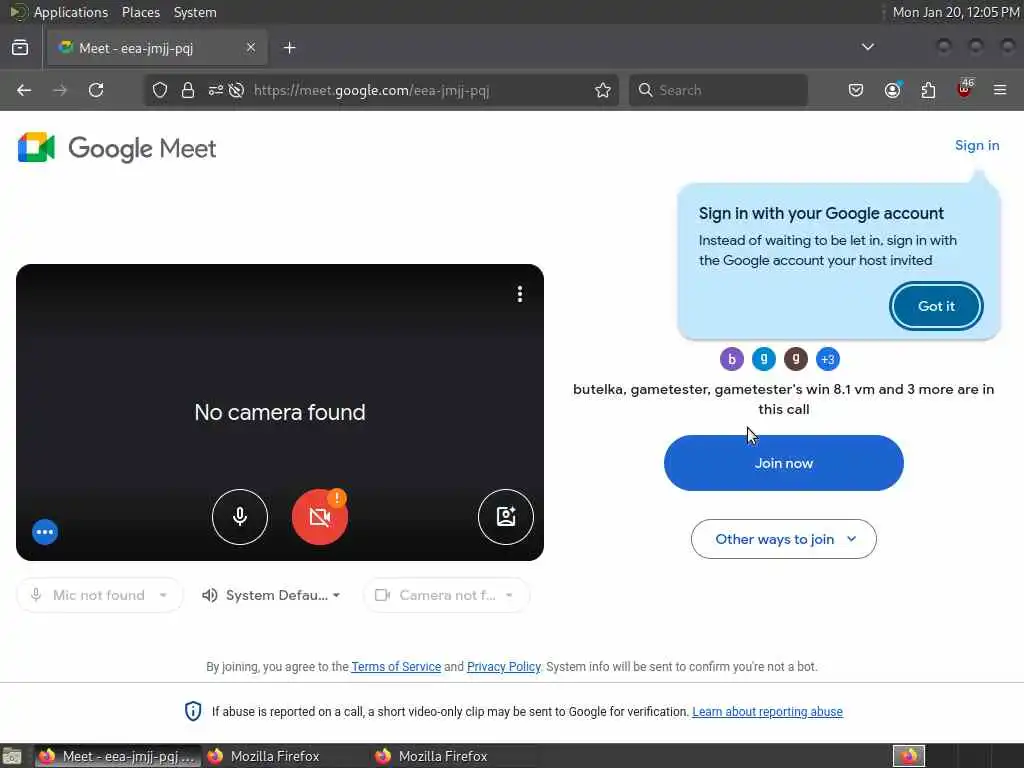This screenshot has height=768, width=1024.
Task: Open the 'System Defau...' speaker dropdown
Action: (x=272, y=595)
